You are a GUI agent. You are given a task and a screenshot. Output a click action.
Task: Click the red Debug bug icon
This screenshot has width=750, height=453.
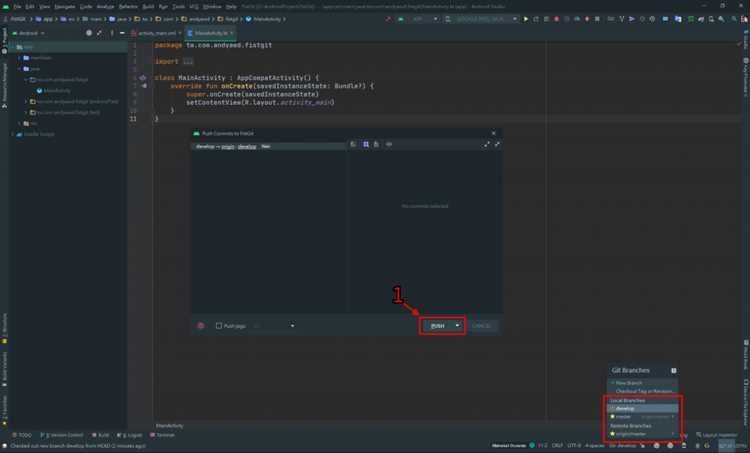[x=556, y=19]
